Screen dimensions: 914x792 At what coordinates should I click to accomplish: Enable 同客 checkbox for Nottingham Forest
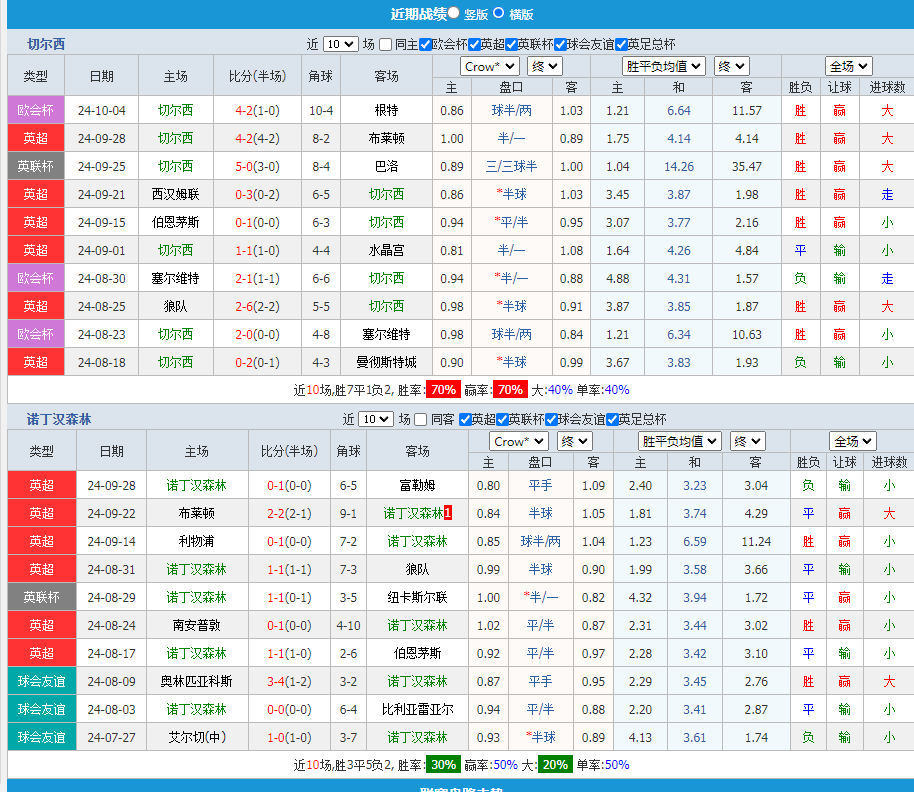coord(421,419)
